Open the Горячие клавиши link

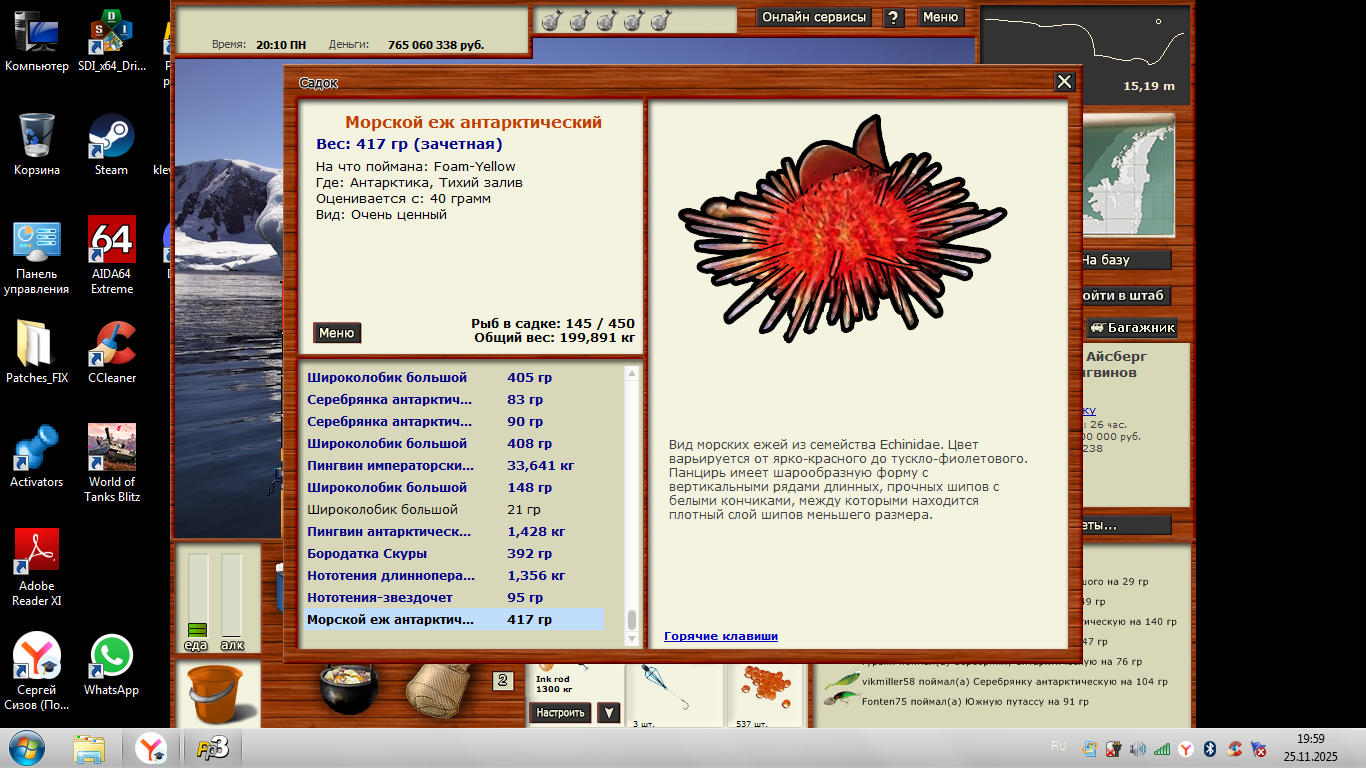(720, 636)
